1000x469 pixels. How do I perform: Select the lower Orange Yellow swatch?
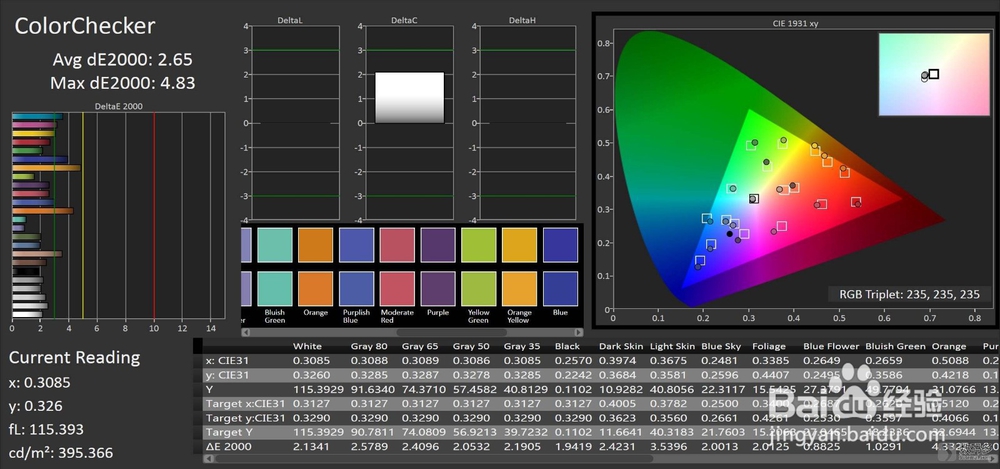520,288
